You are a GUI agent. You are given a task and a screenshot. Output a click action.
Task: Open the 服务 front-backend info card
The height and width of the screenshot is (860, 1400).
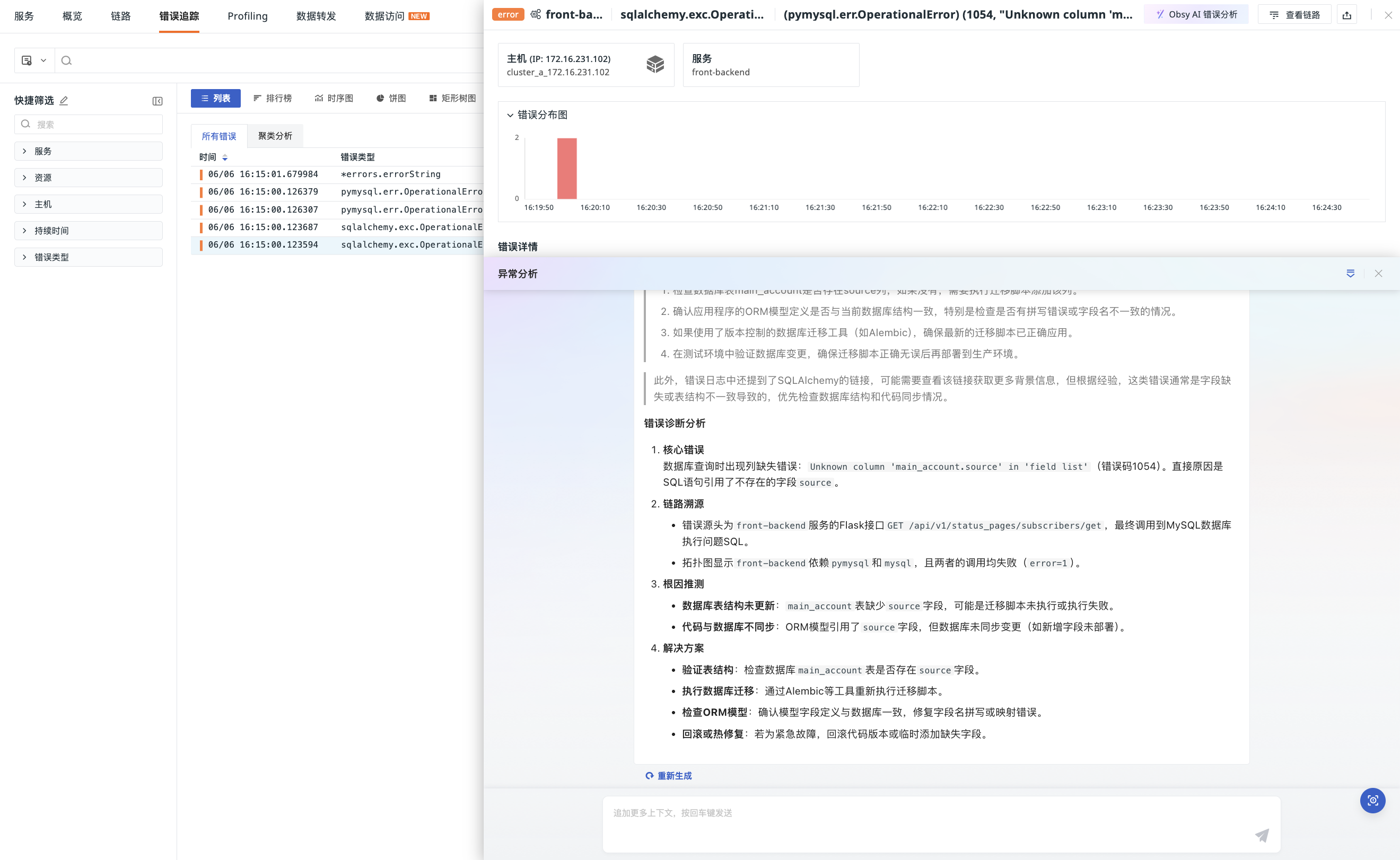pyautogui.click(x=771, y=65)
